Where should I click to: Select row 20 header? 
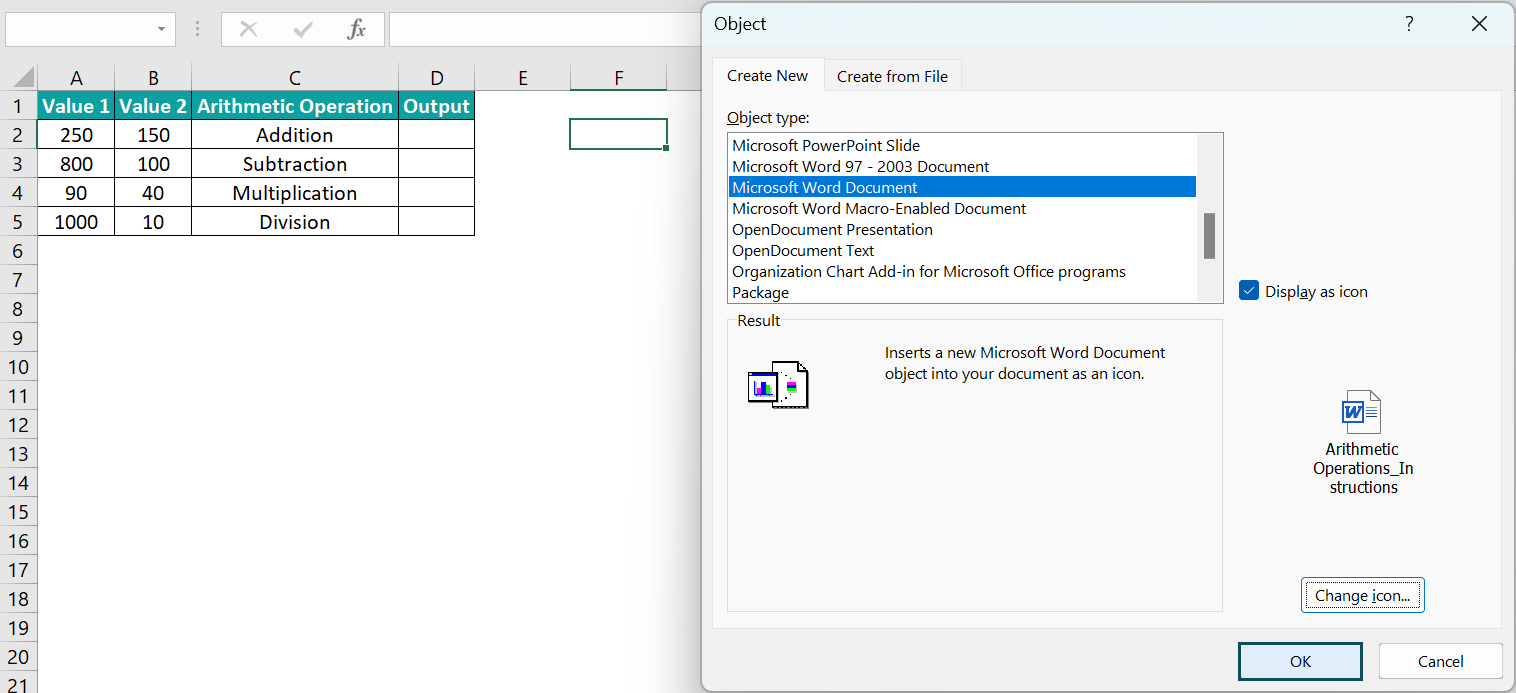pyautogui.click(x=18, y=657)
